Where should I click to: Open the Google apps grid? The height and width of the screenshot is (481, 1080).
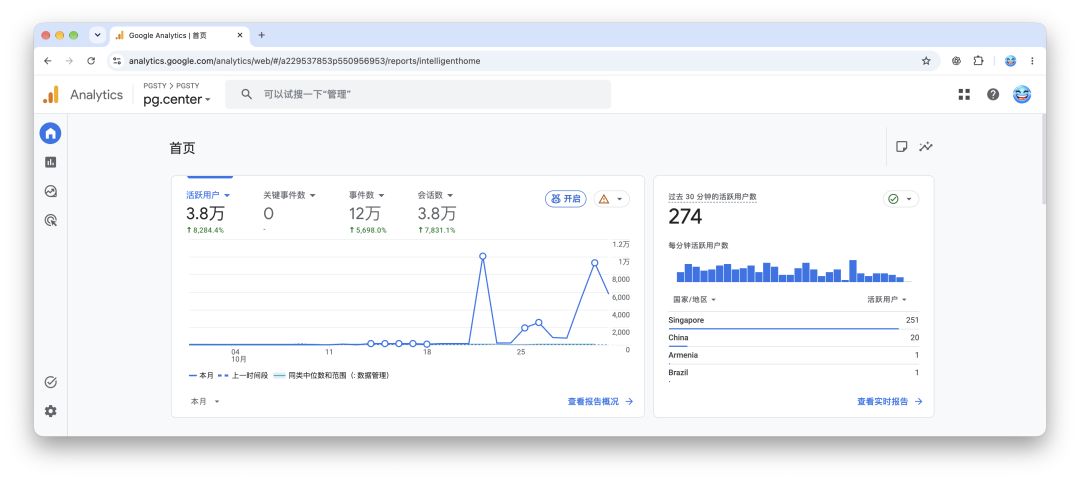tap(964, 94)
